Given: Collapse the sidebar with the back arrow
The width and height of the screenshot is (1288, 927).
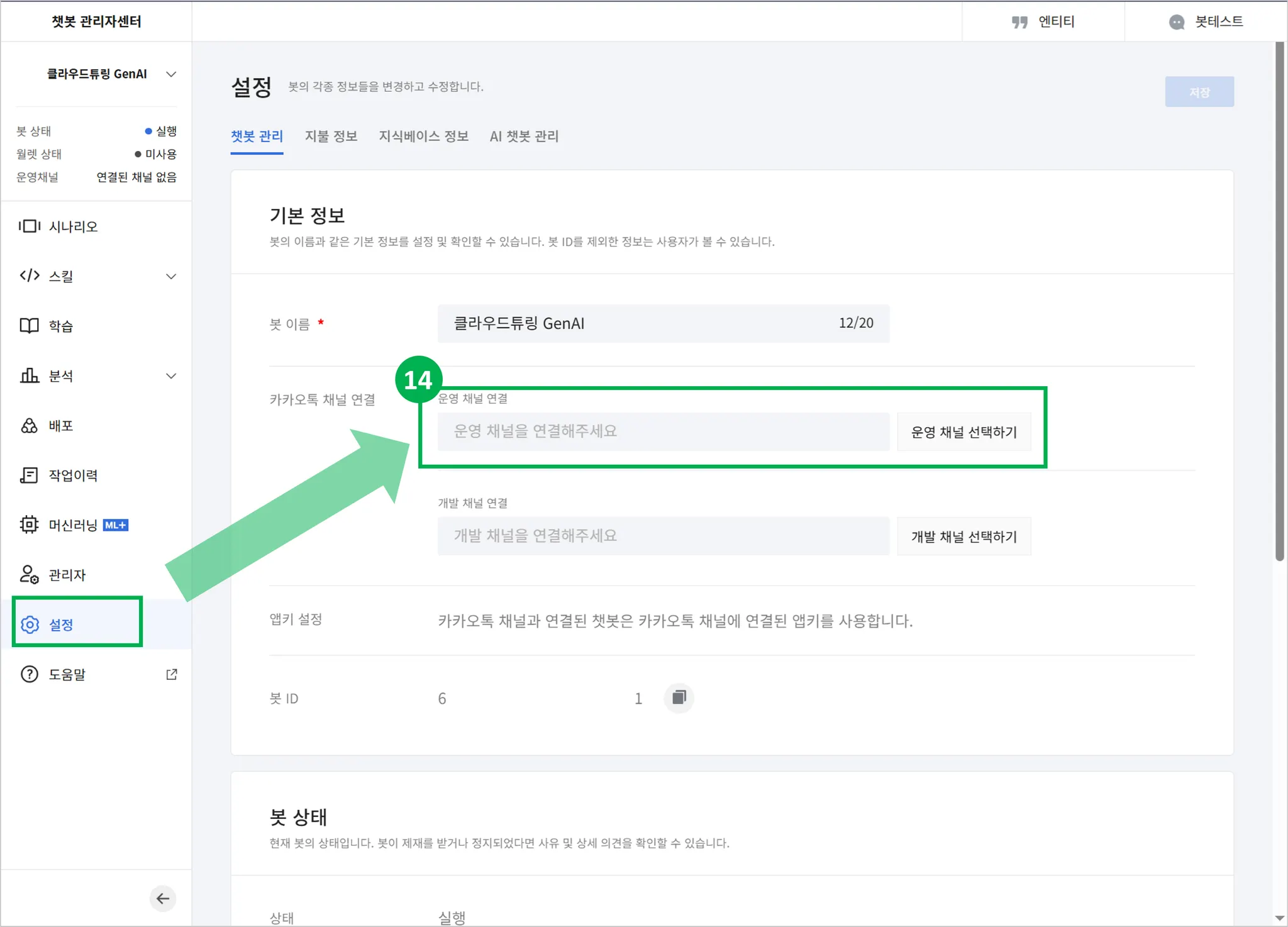Looking at the screenshot, I should click(163, 898).
